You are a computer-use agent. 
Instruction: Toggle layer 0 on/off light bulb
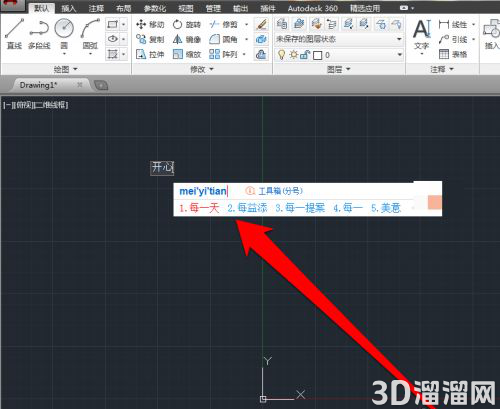click(x=282, y=55)
